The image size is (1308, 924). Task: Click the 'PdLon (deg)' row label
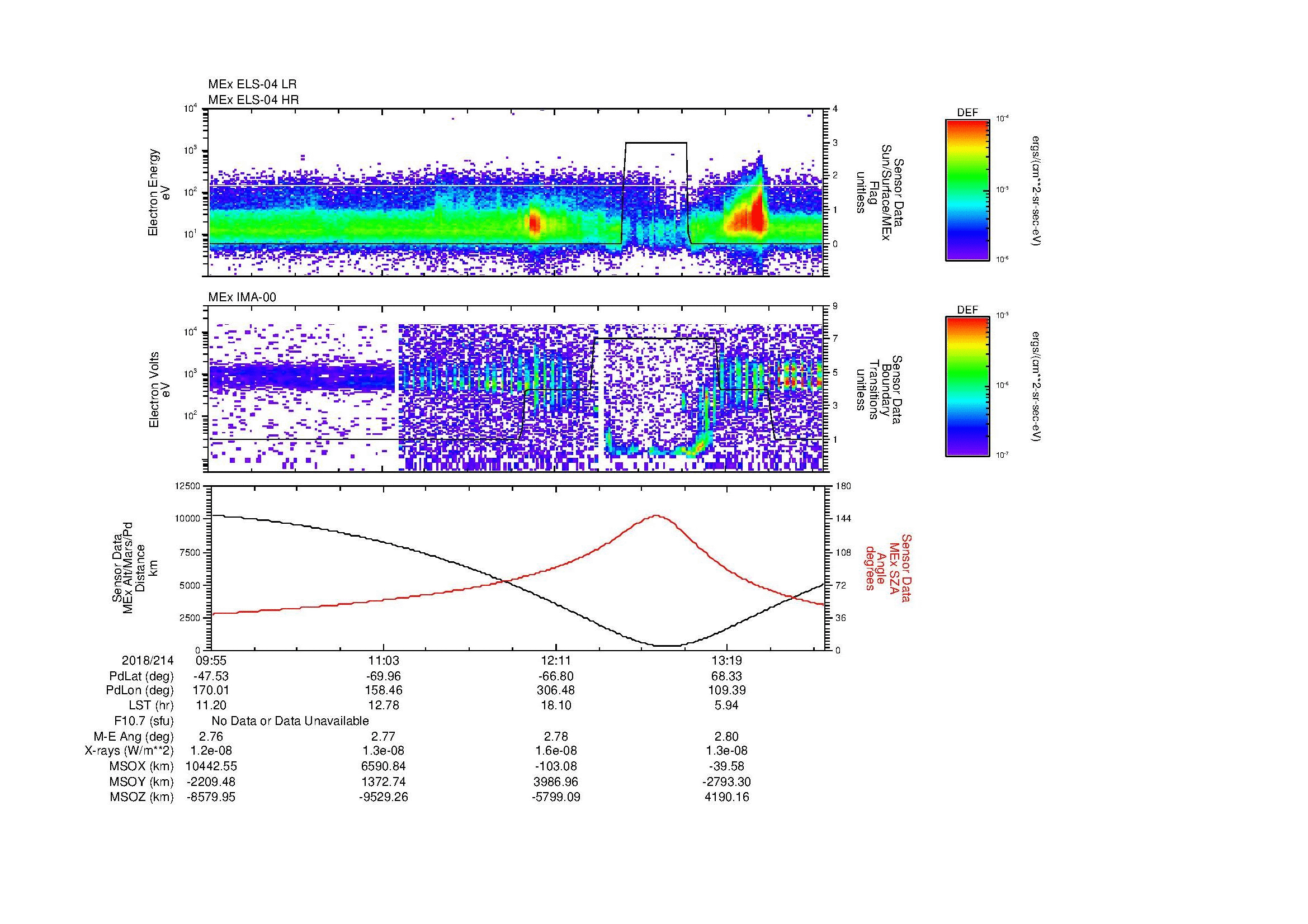click(x=140, y=690)
